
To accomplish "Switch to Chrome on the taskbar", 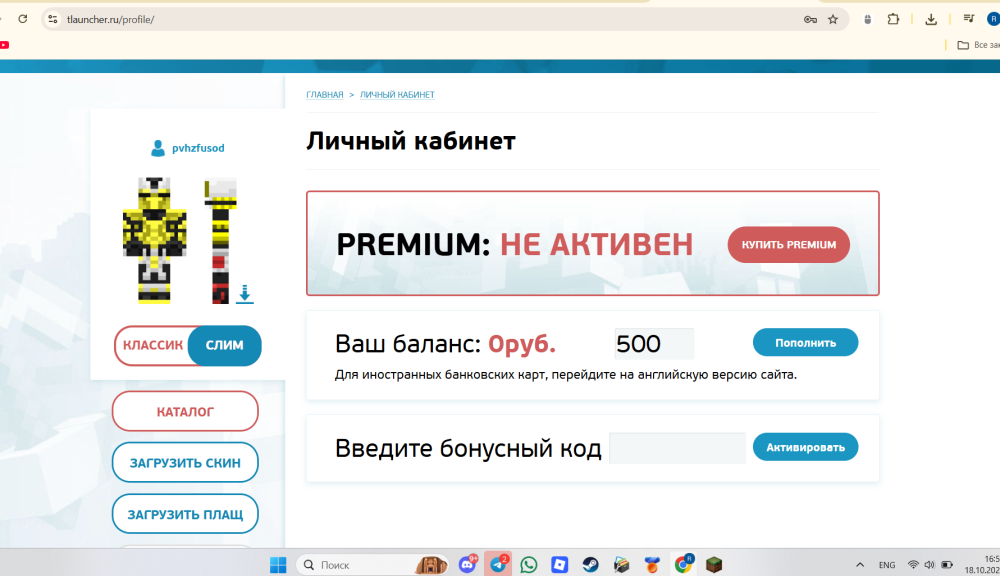I will click(684, 564).
